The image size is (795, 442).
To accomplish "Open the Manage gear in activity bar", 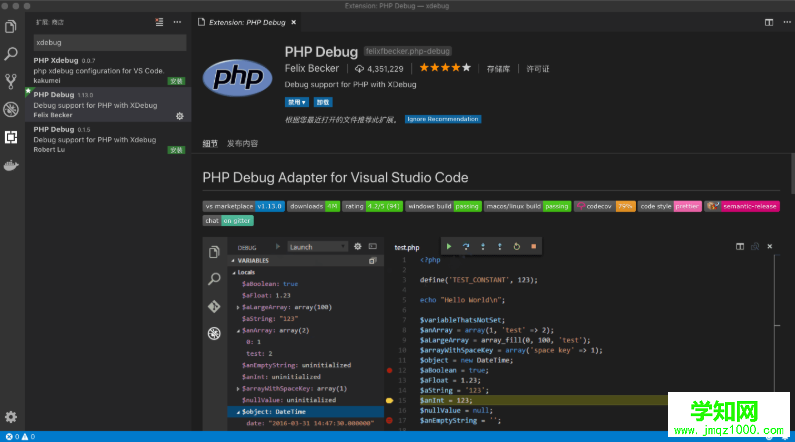I will (11, 417).
